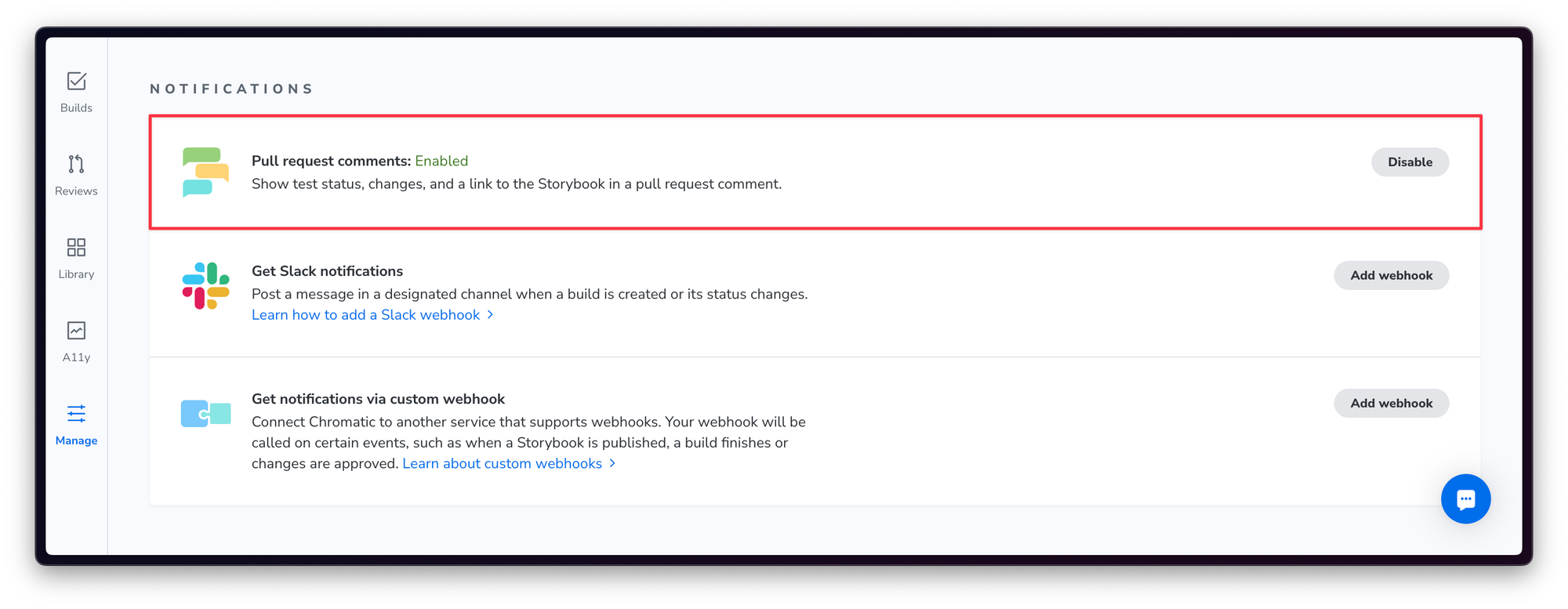1568x609 pixels.
Task: Open the A11y accessibility panel
Action: pos(75,339)
